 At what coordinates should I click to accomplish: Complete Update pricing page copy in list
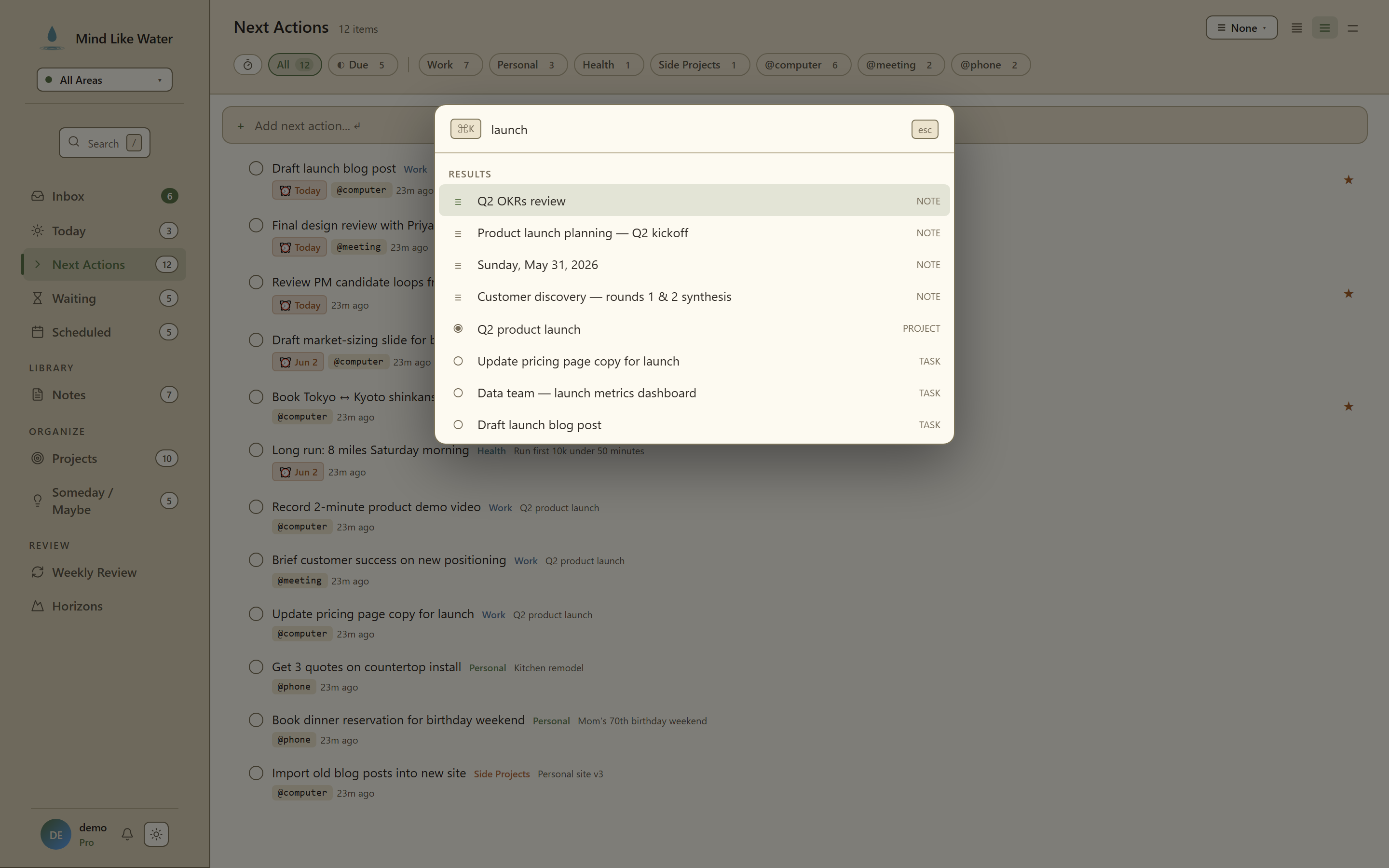pos(256,614)
